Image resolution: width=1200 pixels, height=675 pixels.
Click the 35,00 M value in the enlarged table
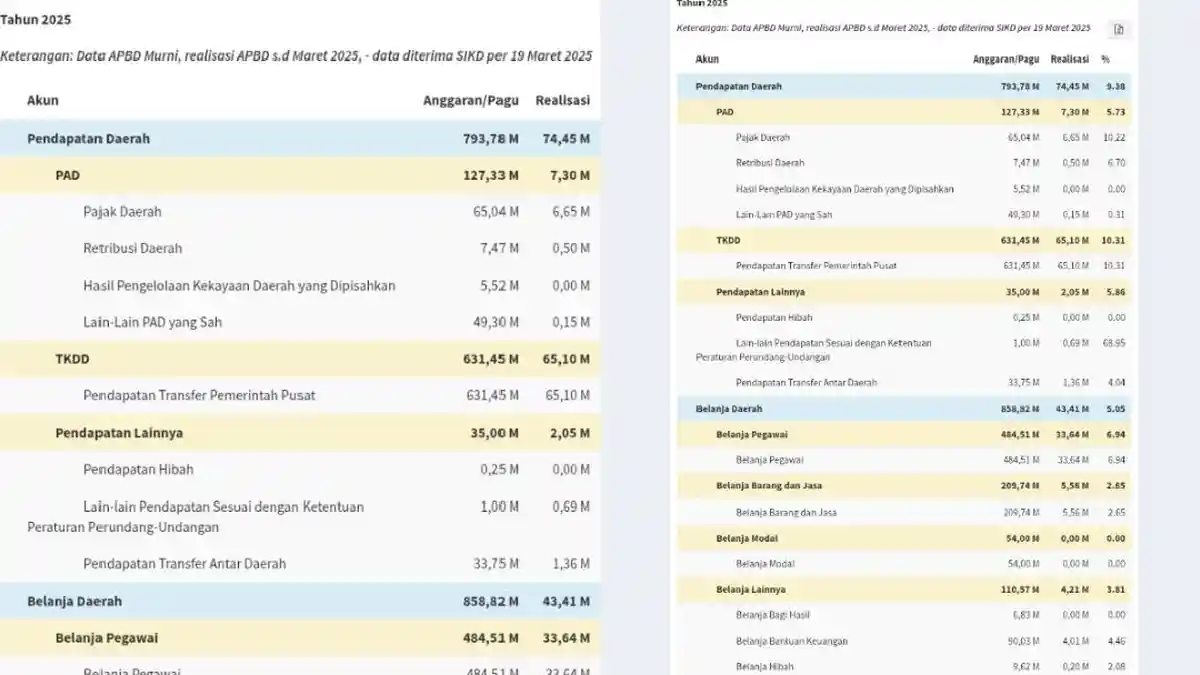click(x=495, y=433)
